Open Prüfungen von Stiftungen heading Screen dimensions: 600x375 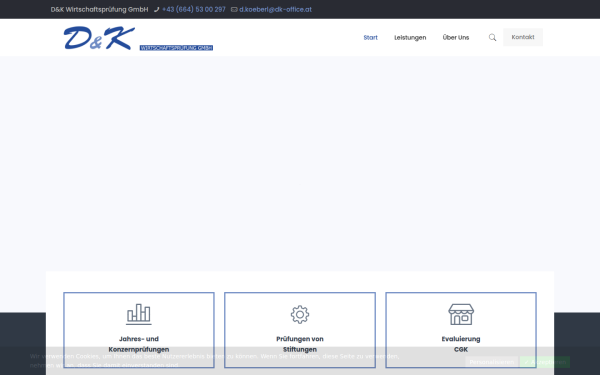pos(300,344)
